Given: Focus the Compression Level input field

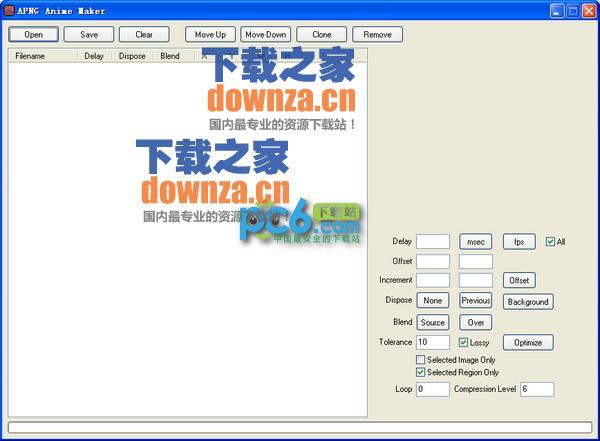Looking at the screenshot, I should pos(537,389).
